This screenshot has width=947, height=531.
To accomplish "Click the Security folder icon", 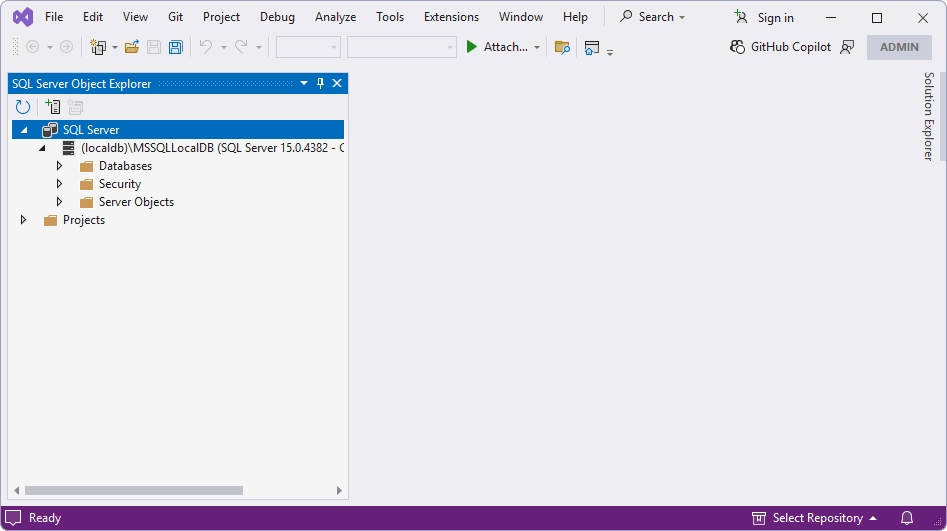I will (86, 184).
